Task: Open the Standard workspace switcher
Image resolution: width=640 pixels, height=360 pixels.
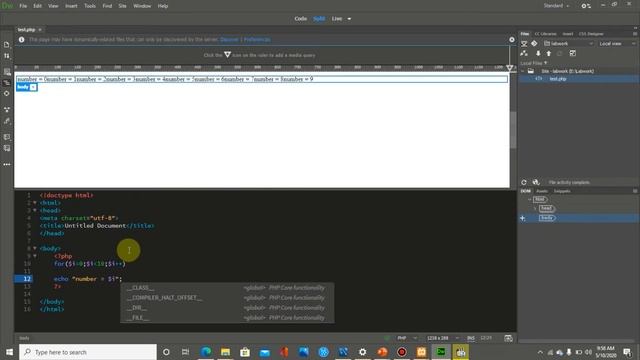Action: pos(556,6)
